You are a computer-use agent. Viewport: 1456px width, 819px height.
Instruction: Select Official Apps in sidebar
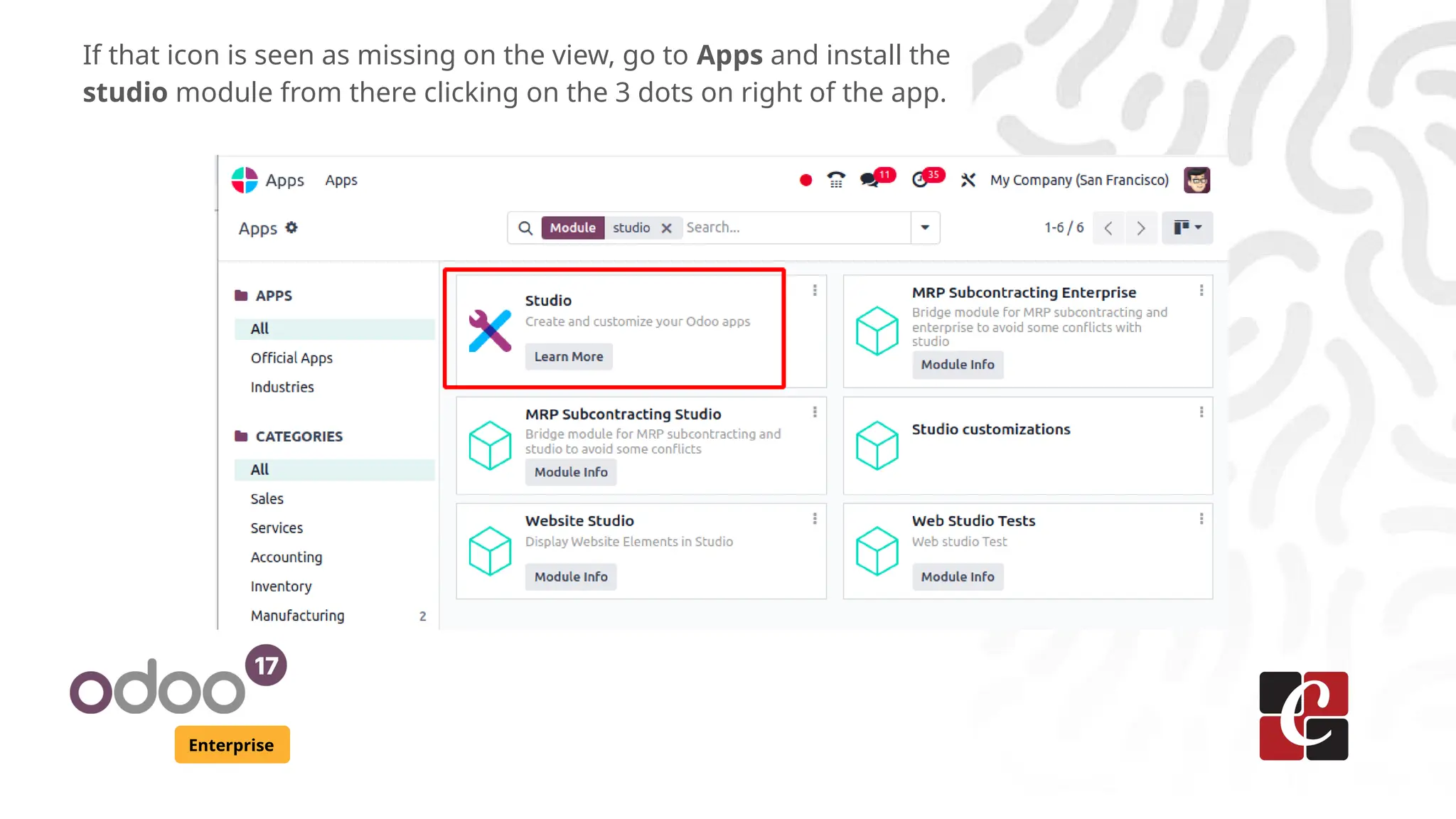(291, 358)
